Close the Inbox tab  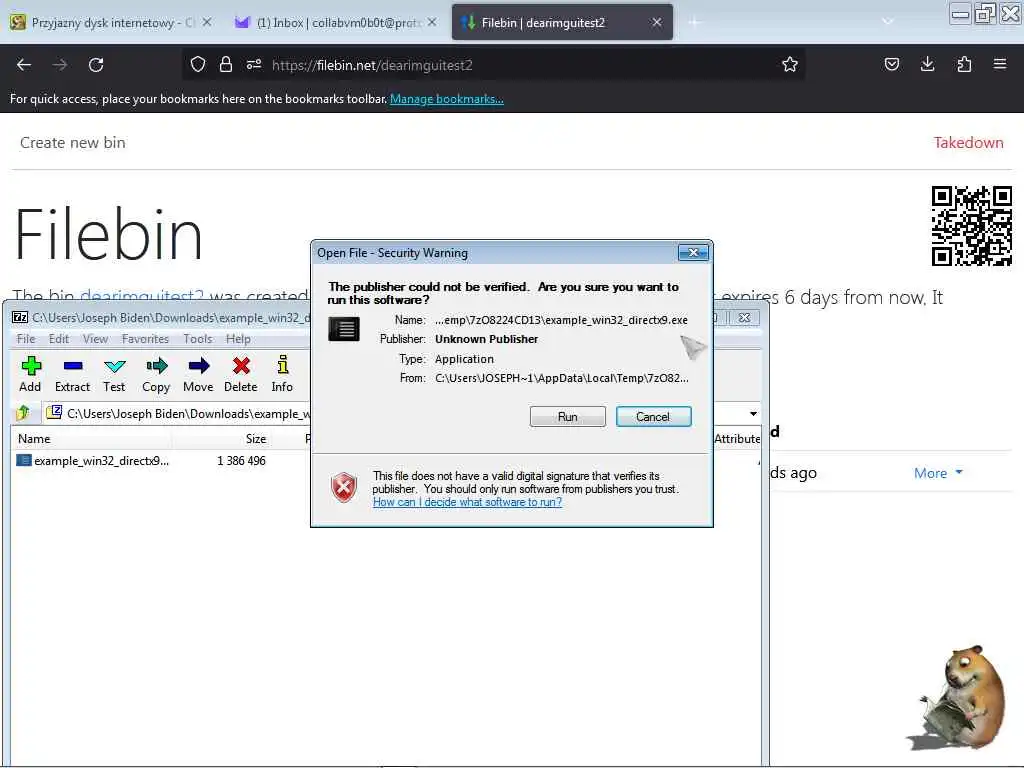pyautogui.click(x=432, y=22)
